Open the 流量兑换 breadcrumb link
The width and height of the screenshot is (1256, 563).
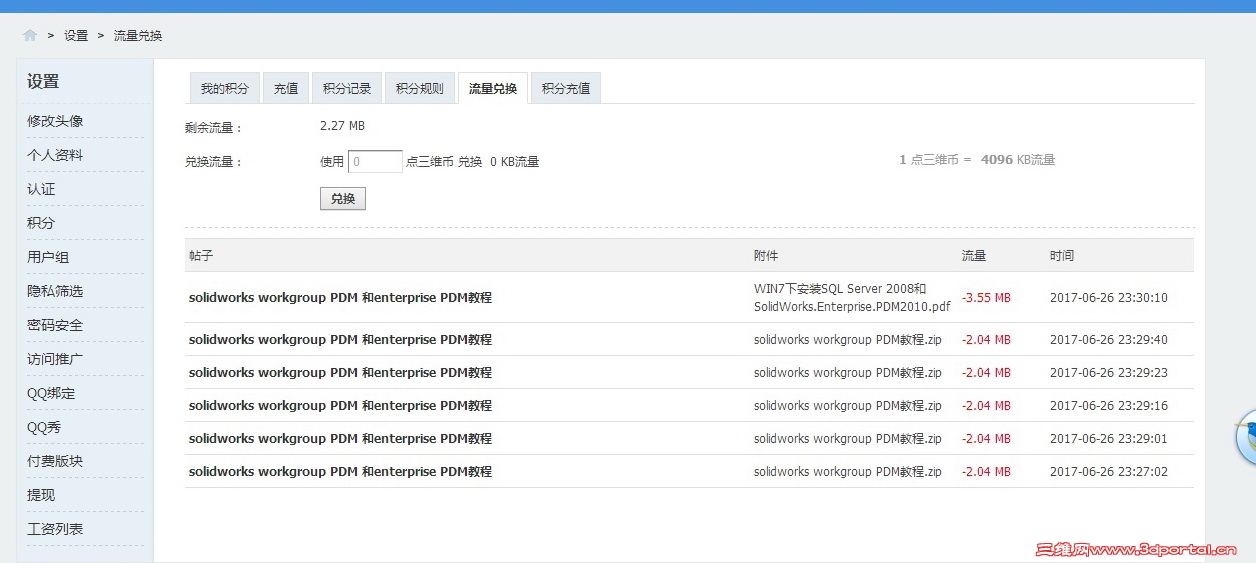click(138, 35)
